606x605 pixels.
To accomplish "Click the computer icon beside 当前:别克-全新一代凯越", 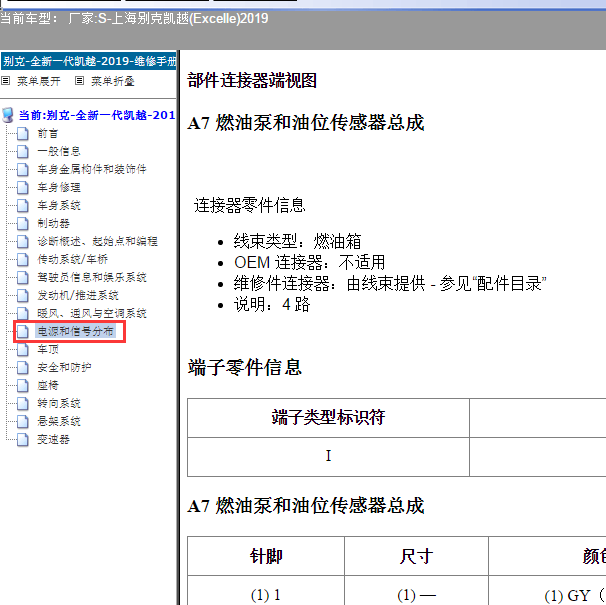I will 8,115.
